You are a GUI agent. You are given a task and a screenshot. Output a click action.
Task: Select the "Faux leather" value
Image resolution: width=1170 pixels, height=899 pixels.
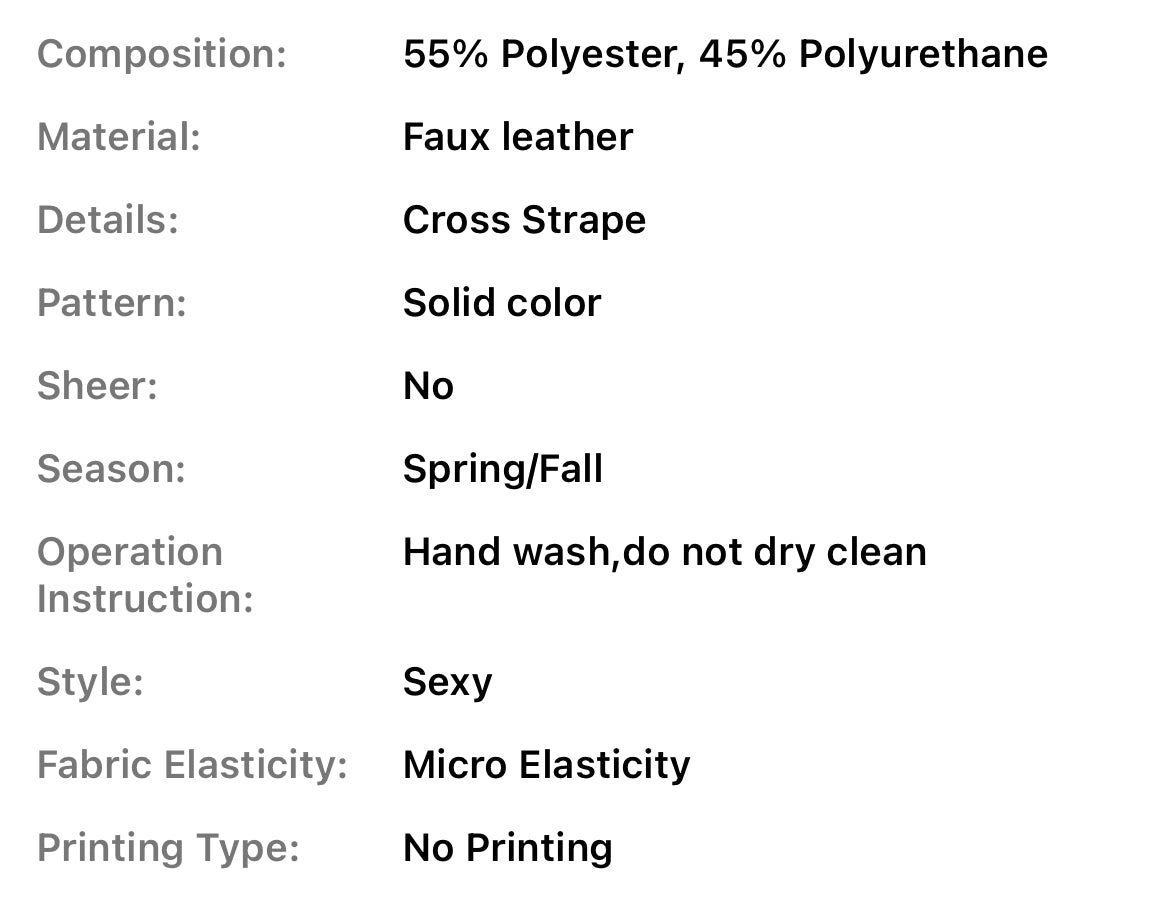(x=518, y=137)
